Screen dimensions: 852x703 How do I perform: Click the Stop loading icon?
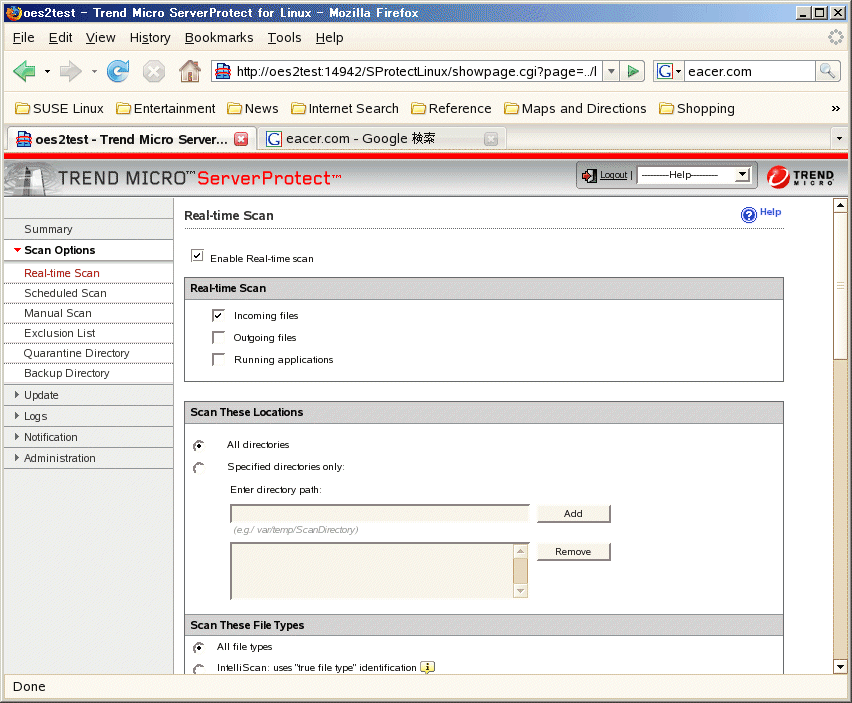pos(154,71)
